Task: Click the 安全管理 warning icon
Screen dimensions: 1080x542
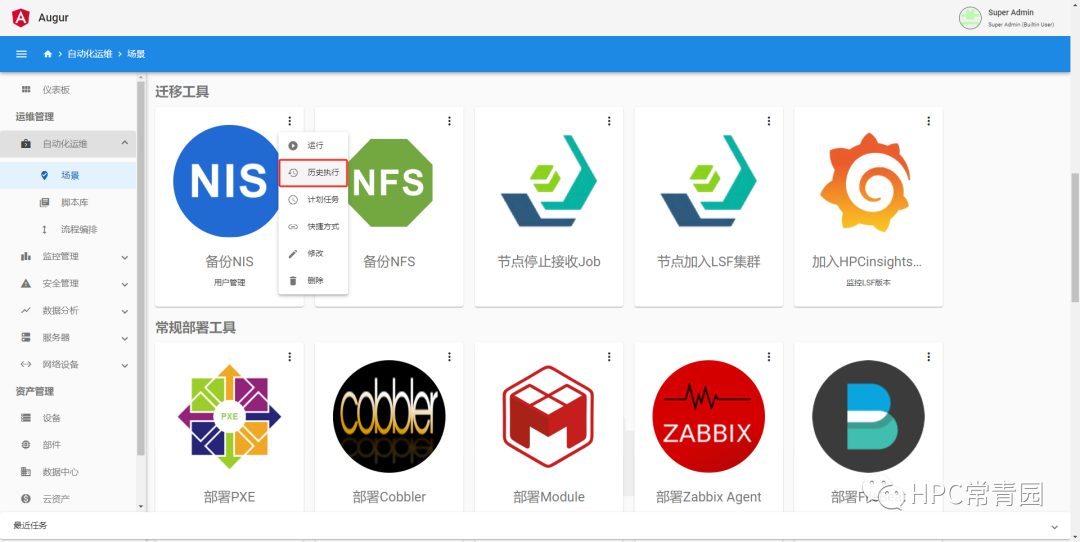Action: pyautogui.click(x=26, y=283)
